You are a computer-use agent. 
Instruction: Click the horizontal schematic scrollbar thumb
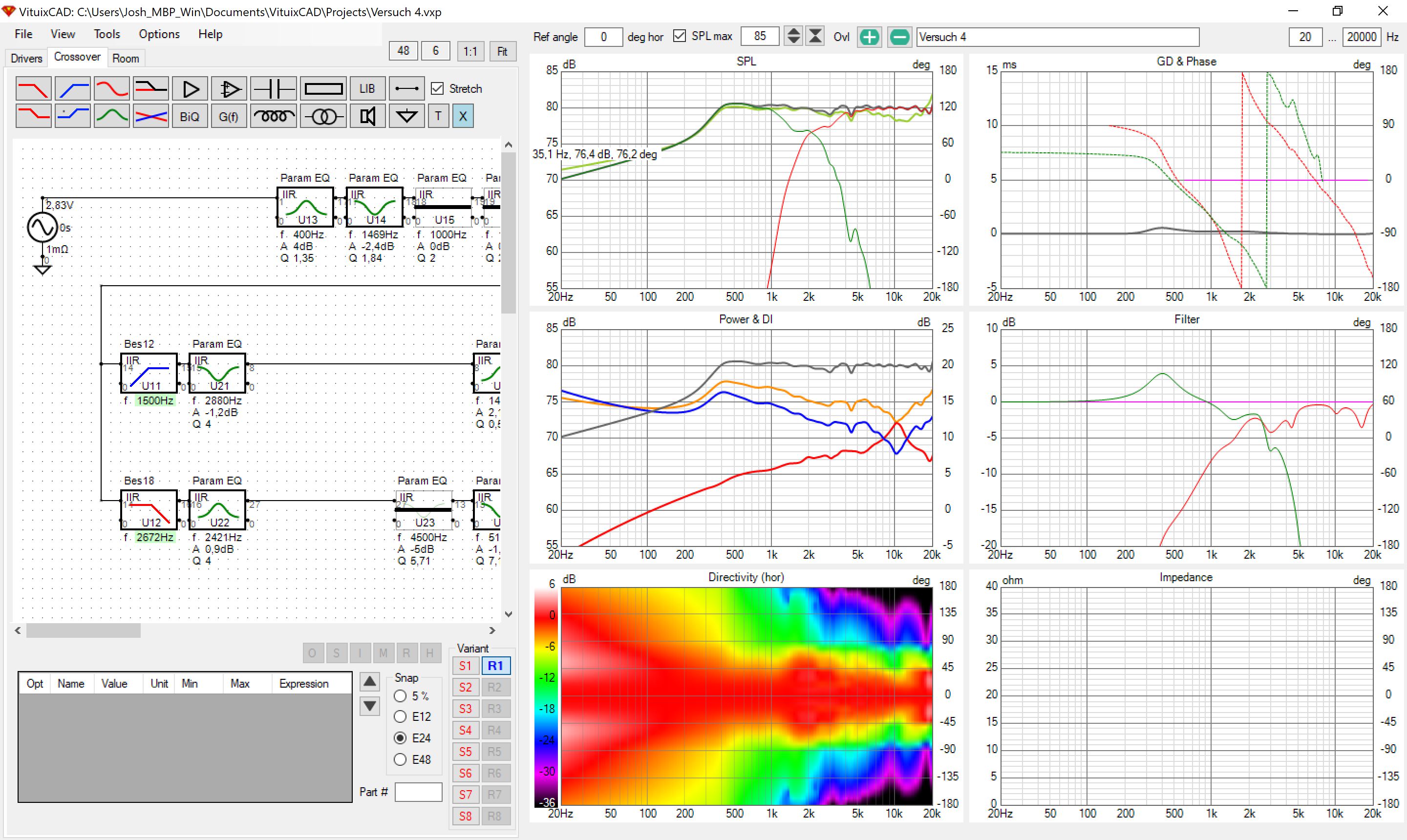pos(83,630)
